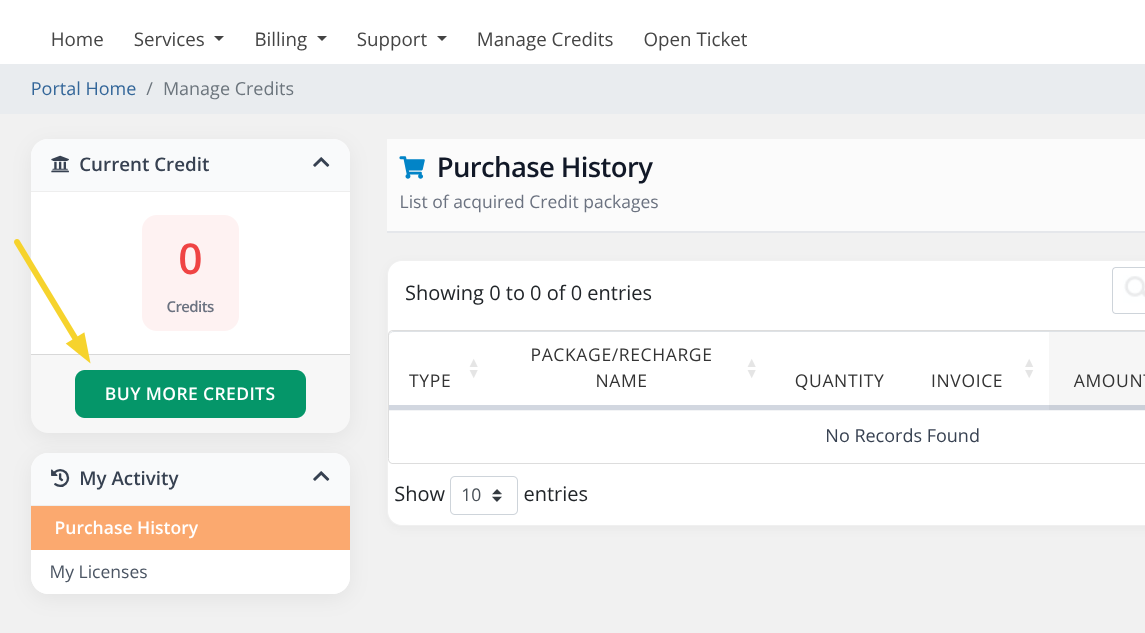Click the sort arrows next to TYPE column

click(x=474, y=368)
